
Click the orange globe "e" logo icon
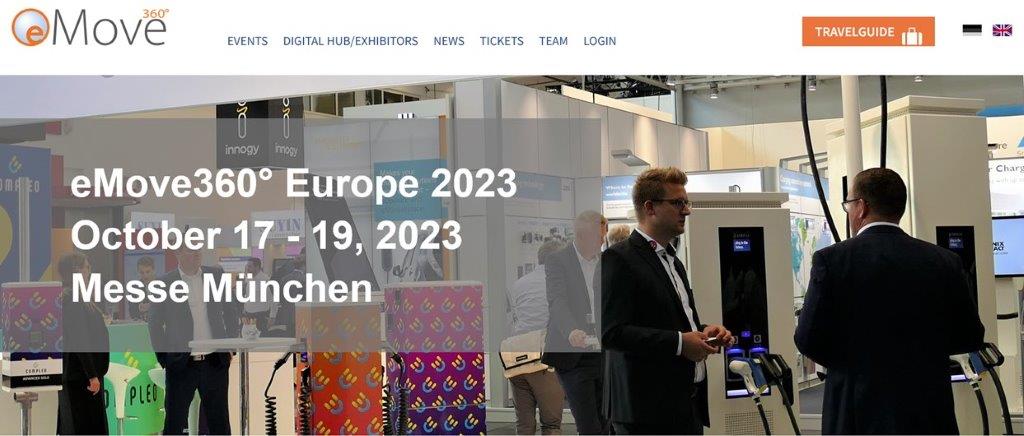click(29, 27)
